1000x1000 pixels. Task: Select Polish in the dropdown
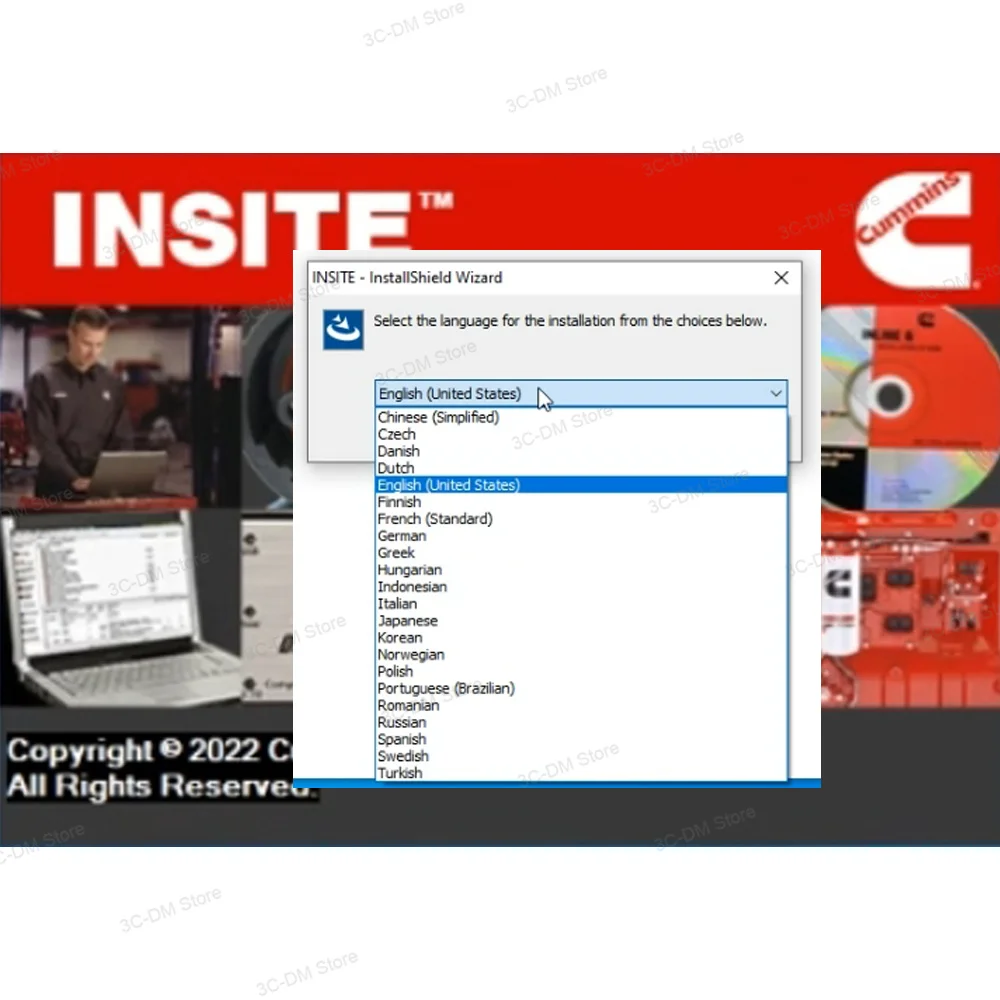pyautogui.click(x=581, y=672)
